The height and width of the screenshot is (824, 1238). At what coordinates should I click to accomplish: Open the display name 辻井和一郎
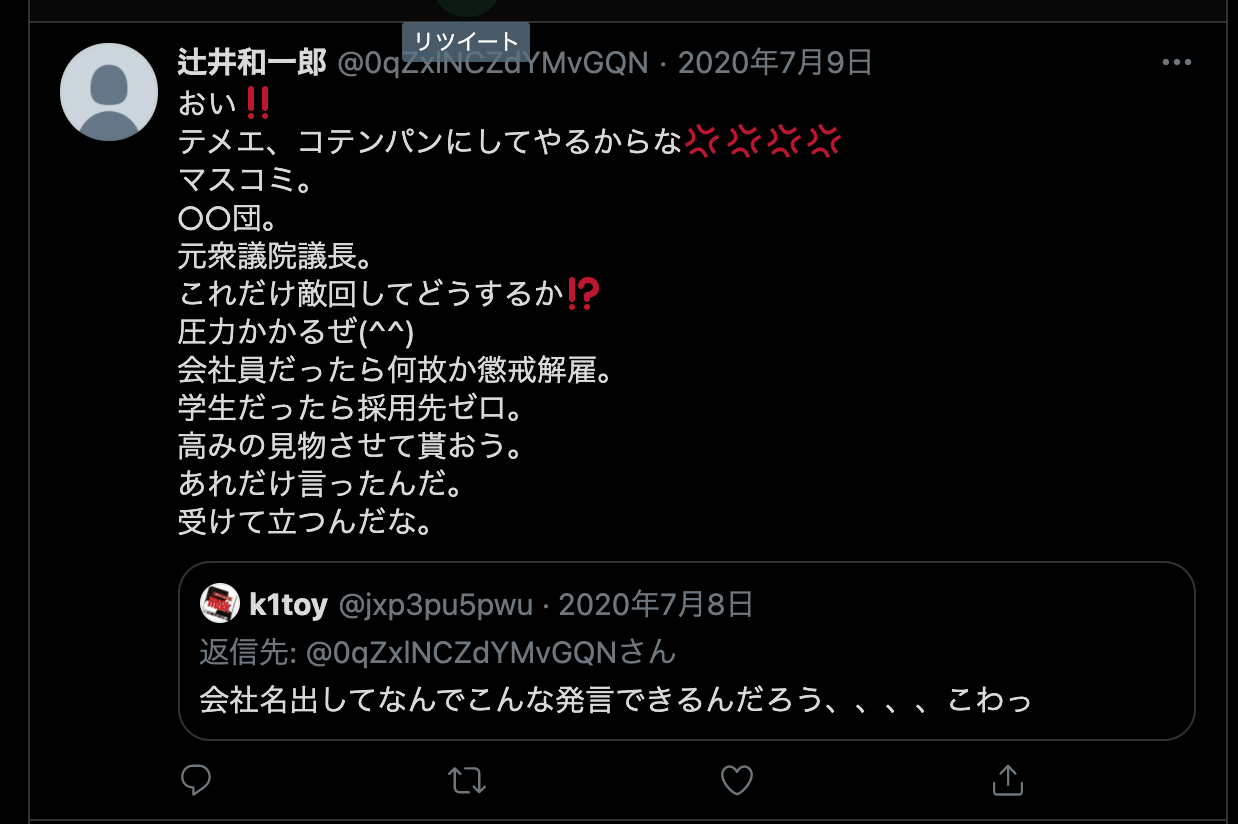[252, 63]
